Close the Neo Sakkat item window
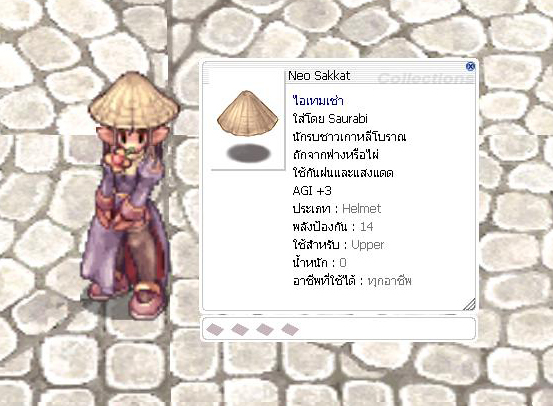This screenshot has height=406, width=553. click(x=470, y=66)
